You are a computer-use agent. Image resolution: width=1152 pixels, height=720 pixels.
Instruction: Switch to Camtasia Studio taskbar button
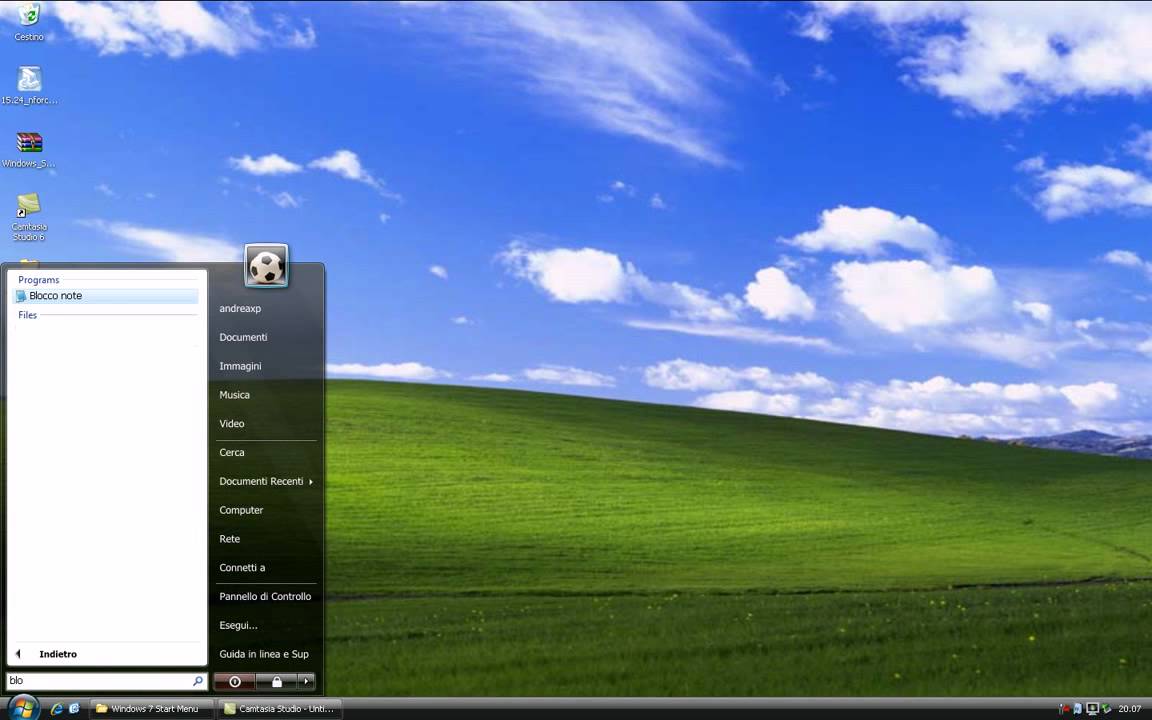(281, 709)
